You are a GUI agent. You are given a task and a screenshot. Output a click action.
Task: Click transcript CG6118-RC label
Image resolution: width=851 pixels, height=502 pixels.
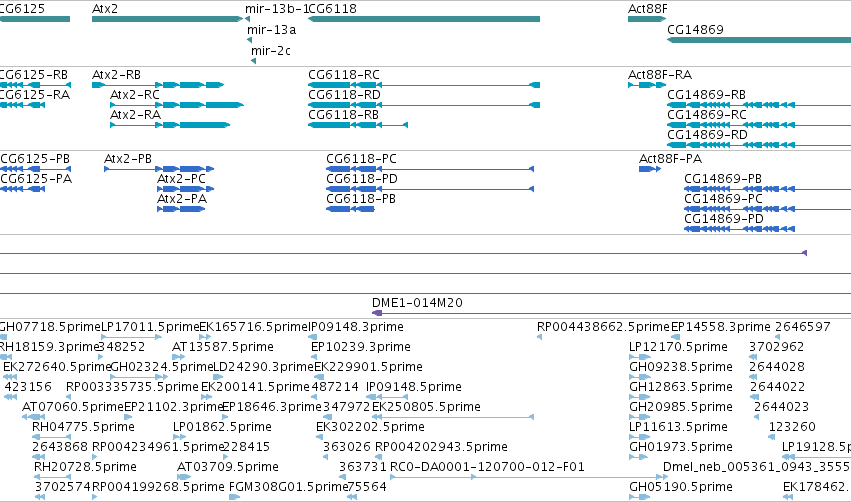344,74
